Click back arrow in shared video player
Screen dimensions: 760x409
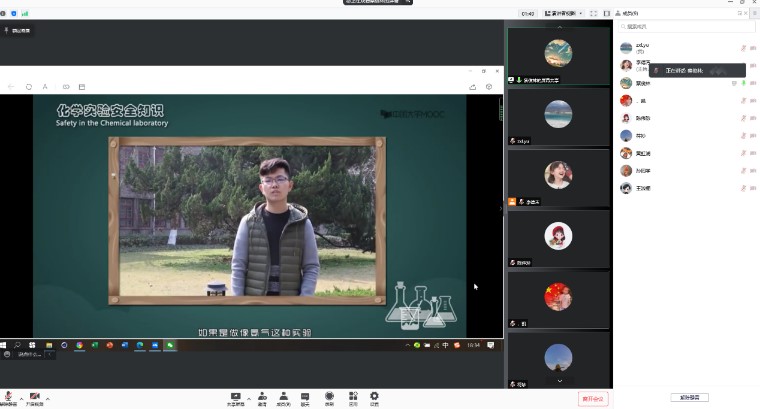point(11,87)
